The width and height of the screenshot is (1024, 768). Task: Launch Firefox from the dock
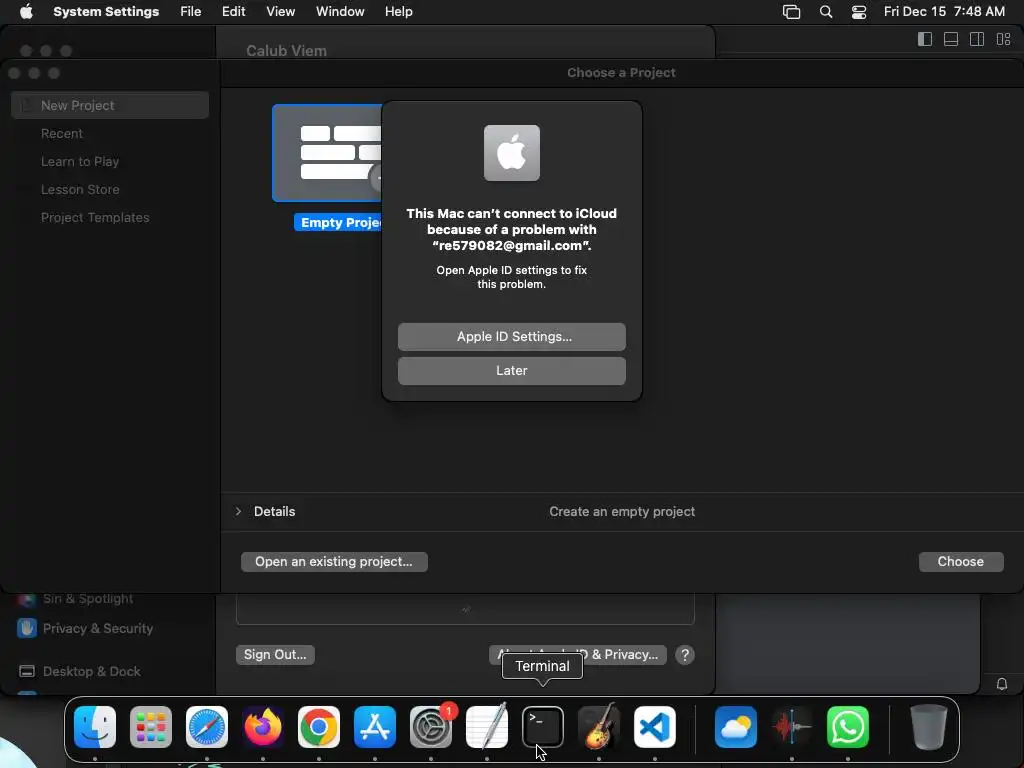point(263,727)
